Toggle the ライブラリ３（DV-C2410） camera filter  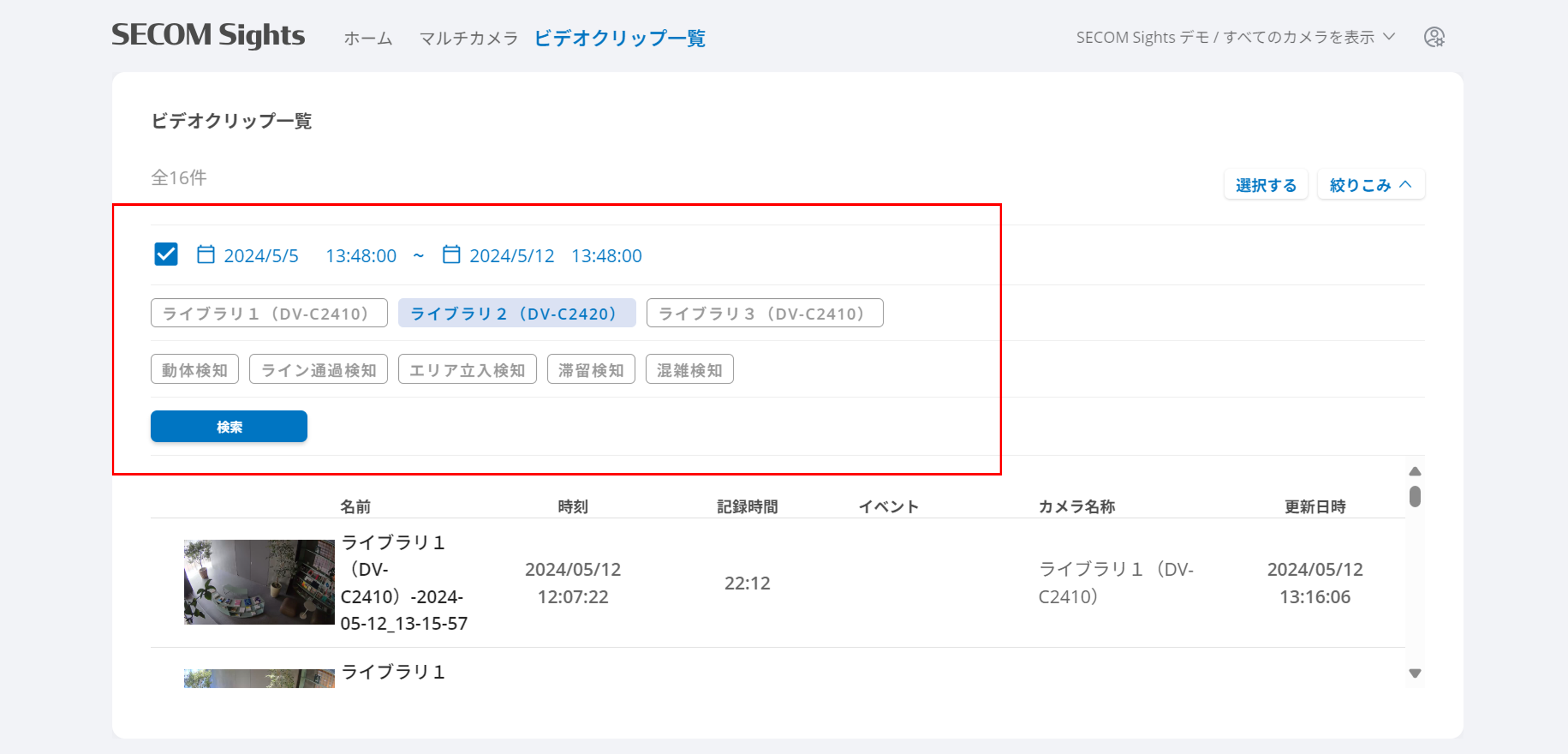tap(765, 313)
